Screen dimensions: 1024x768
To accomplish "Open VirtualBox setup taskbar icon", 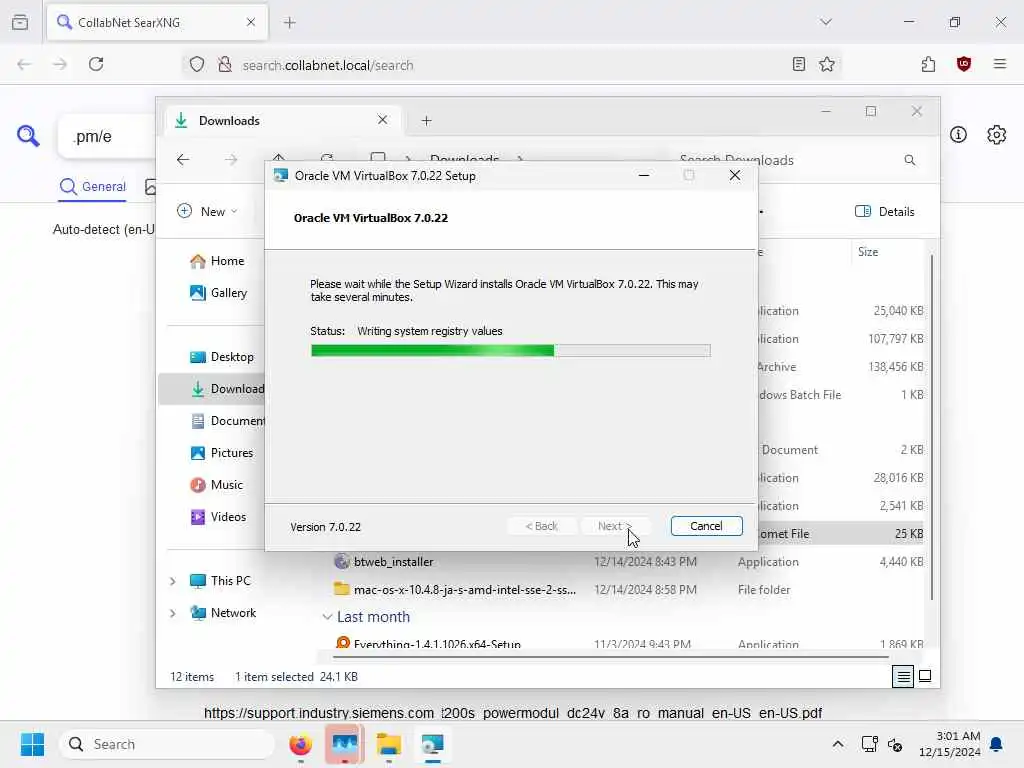I will pyautogui.click(x=432, y=744).
